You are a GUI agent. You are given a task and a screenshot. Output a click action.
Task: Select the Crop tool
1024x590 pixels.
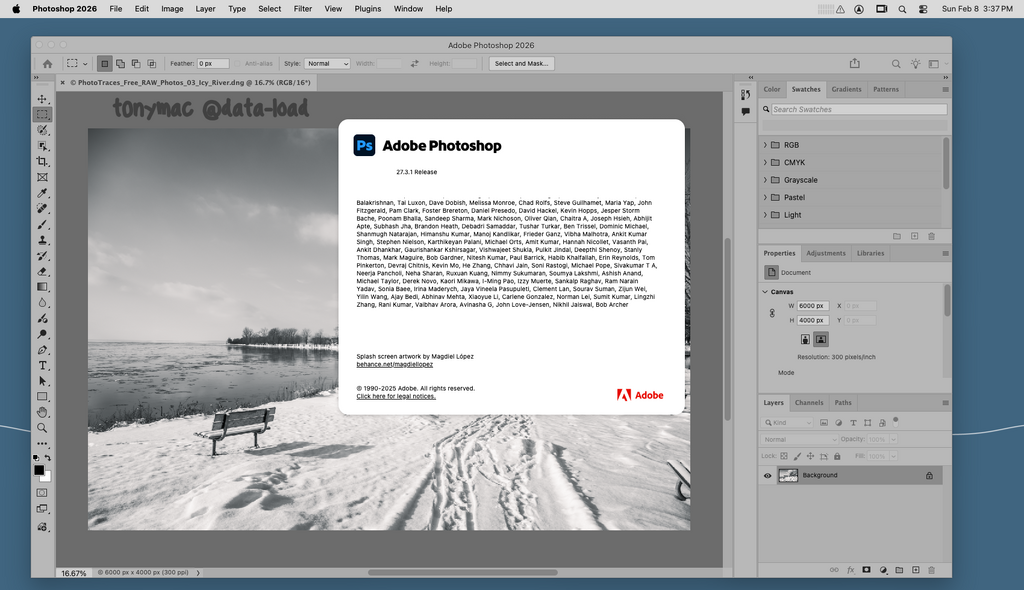[x=42, y=161]
